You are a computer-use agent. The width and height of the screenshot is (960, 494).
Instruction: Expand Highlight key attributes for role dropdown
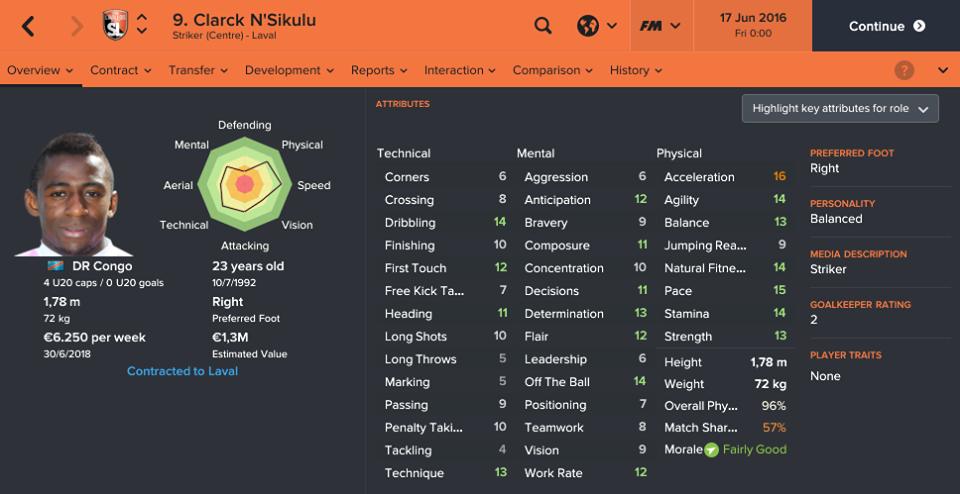tap(840, 109)
